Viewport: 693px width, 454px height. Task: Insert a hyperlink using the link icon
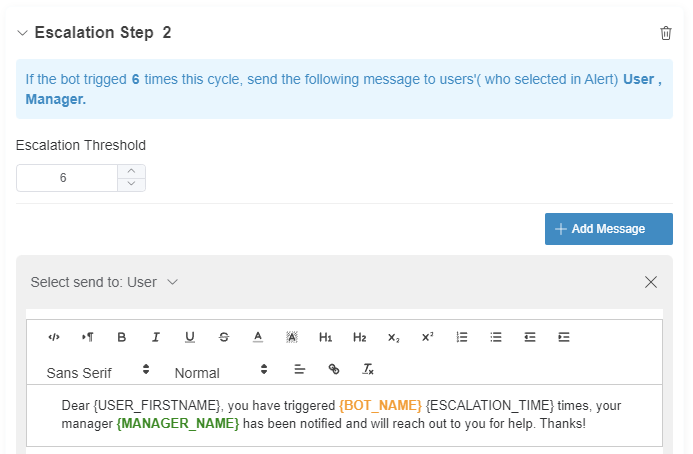point(334,369)
